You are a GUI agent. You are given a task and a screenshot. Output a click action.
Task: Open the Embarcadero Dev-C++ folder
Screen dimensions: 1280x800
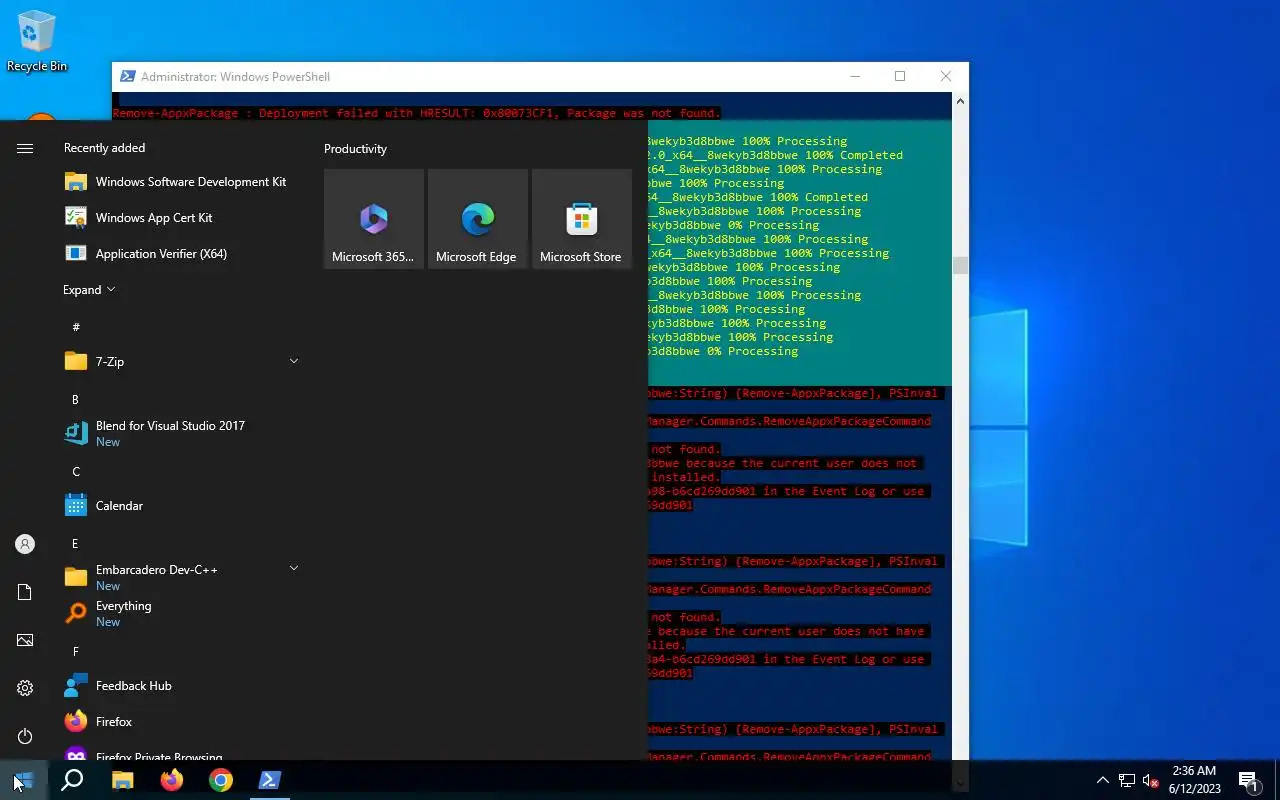(182, 577)
